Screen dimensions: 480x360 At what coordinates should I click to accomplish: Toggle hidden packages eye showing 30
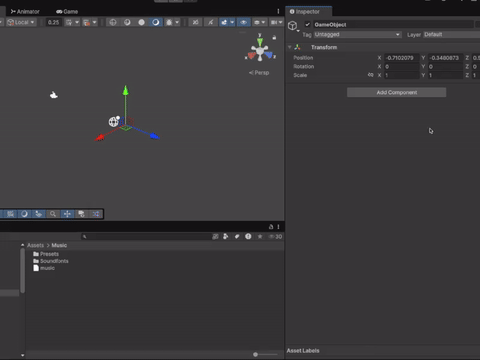(276, 236)
